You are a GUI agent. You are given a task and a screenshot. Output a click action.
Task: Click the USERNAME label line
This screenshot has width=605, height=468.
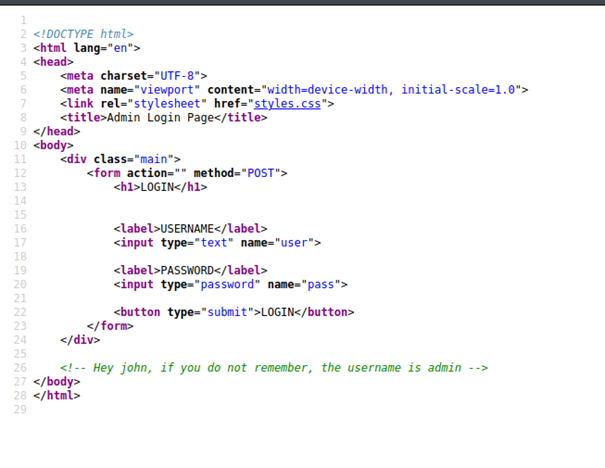pos(190,228)
